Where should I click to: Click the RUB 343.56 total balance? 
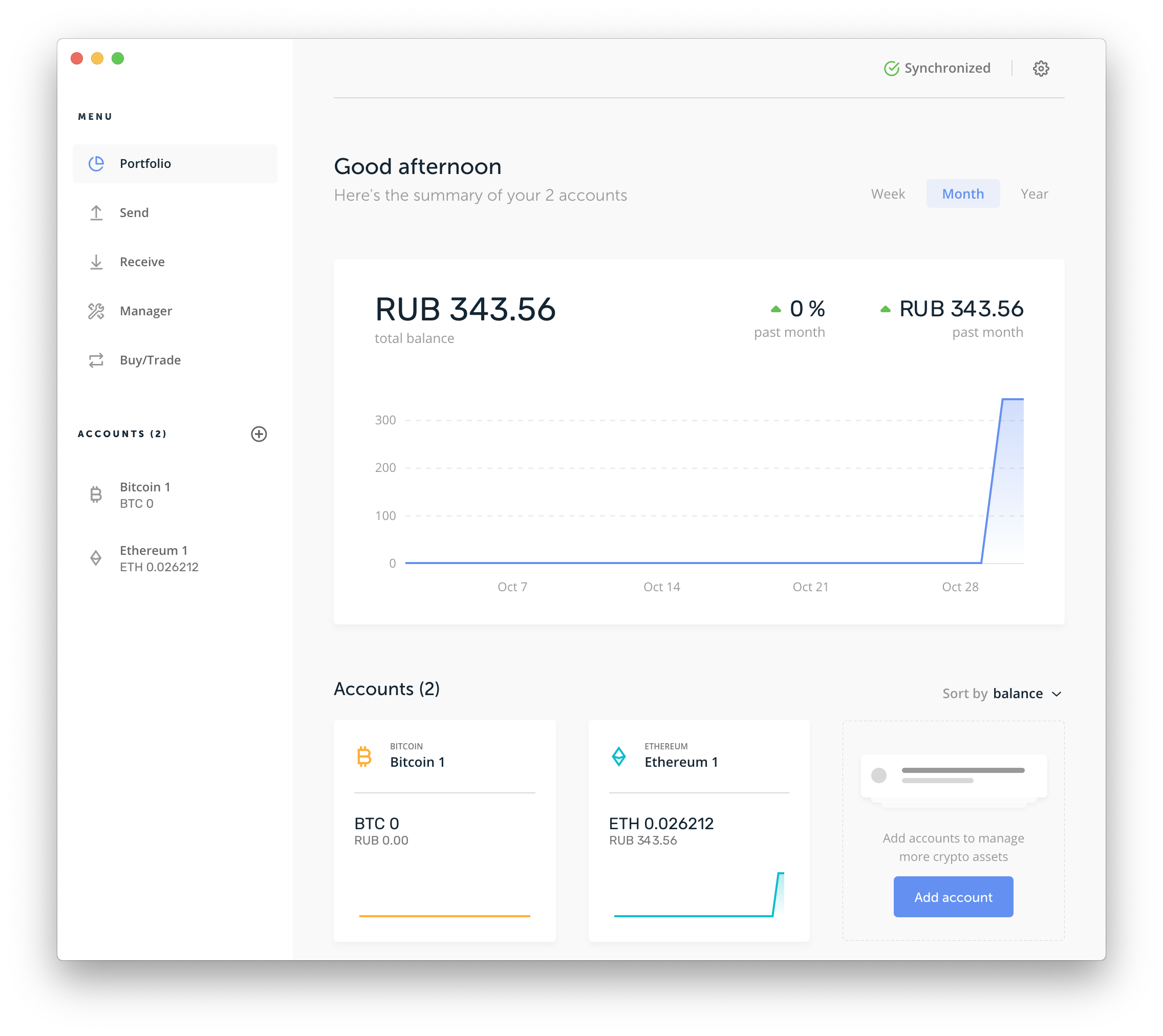pos(465,309)
